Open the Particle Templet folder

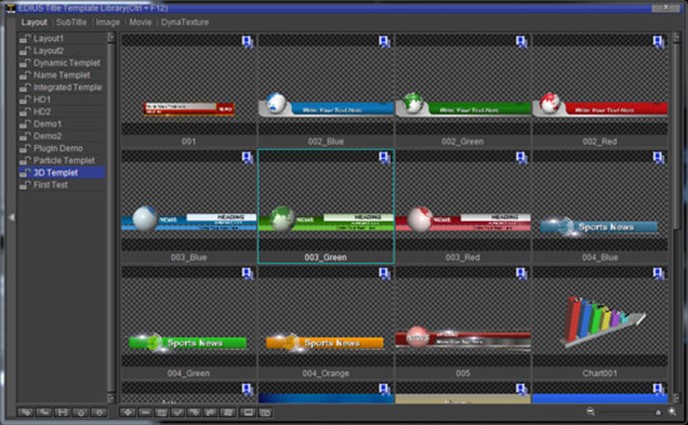point(62,161)
